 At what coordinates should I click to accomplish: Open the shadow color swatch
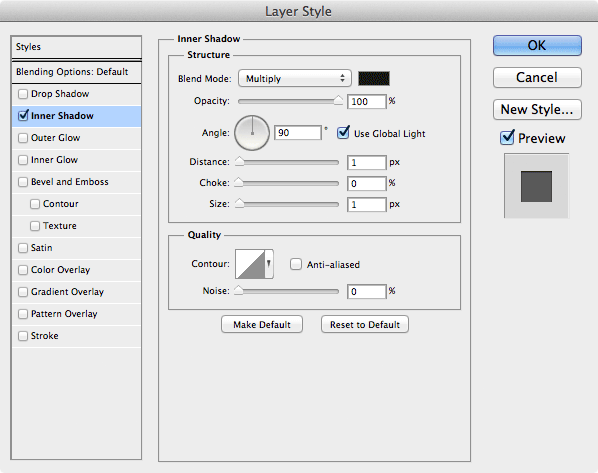(x=374, y=79)
